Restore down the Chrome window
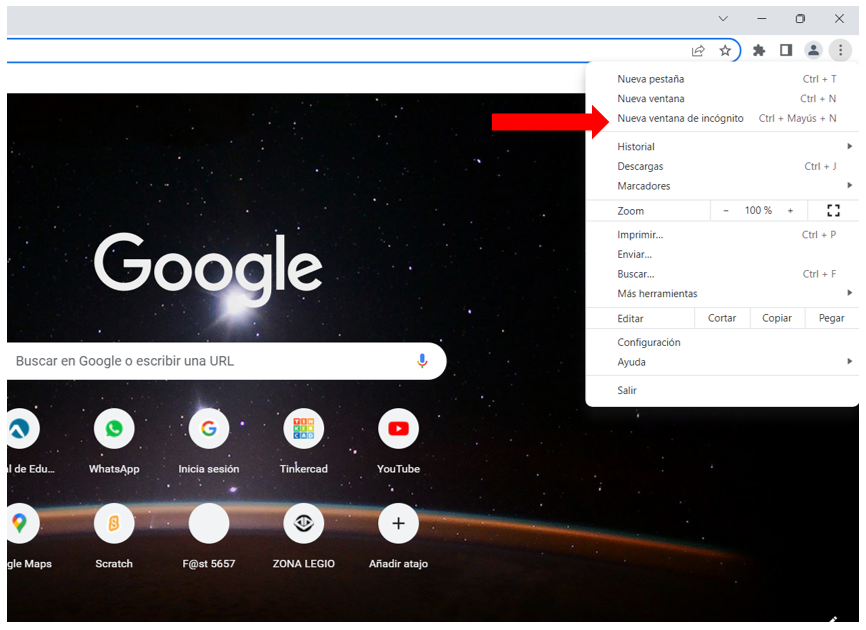The height and width of the screenshot is (630, 866). point(800,19)
